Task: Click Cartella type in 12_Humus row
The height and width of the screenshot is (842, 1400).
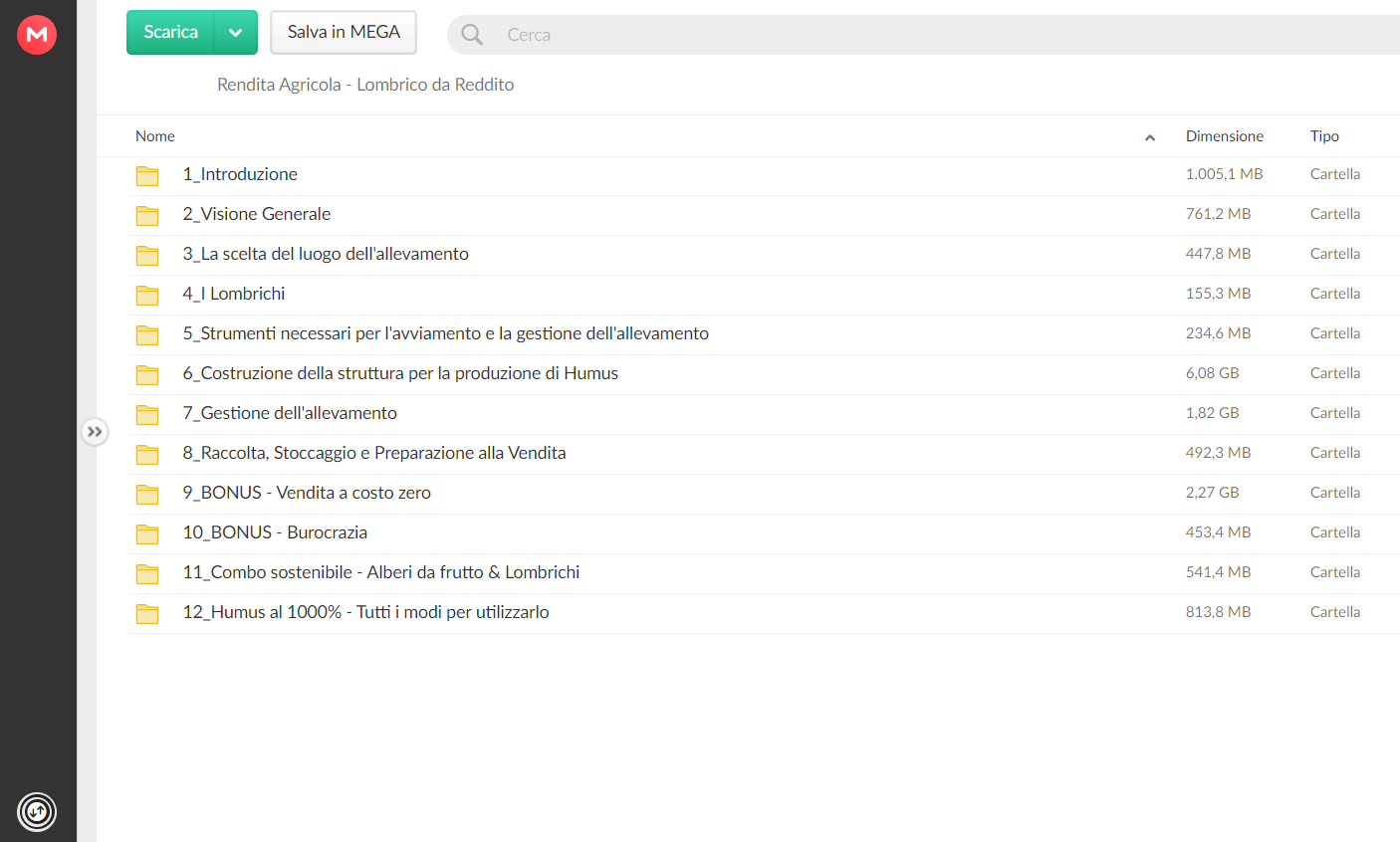Action: pos(1335,612)
